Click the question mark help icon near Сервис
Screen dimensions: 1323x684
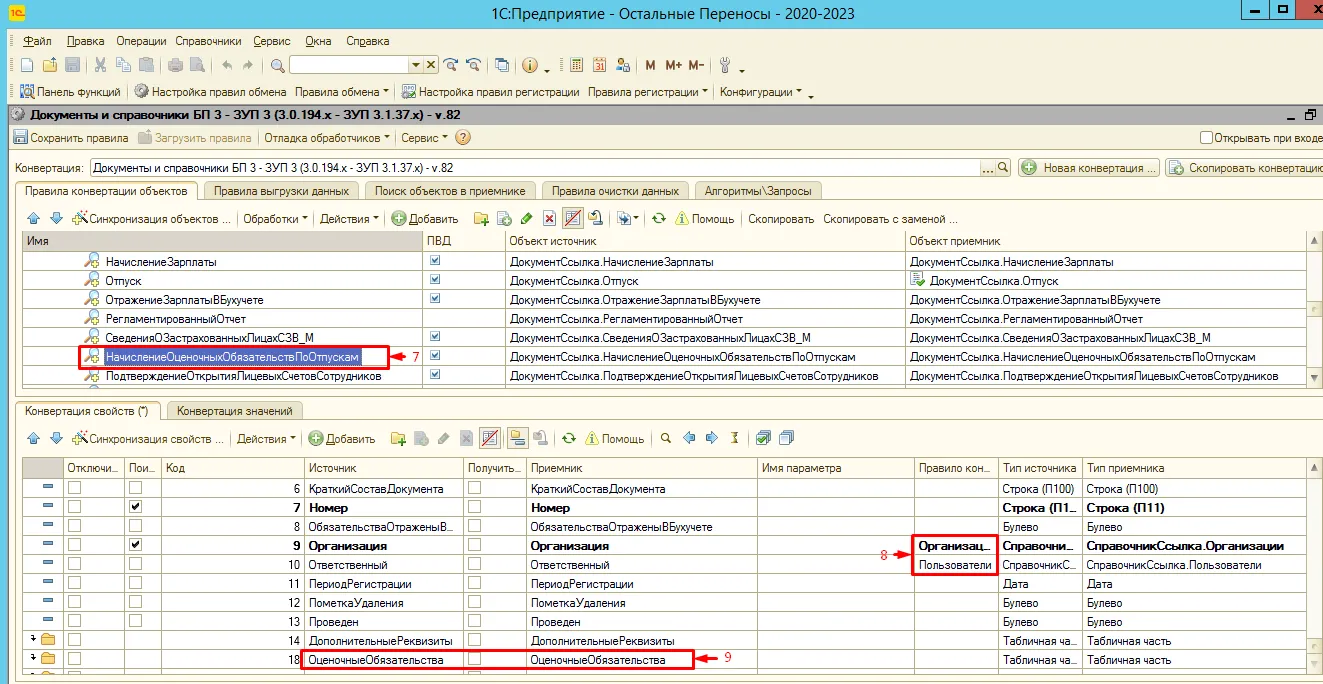463,137
